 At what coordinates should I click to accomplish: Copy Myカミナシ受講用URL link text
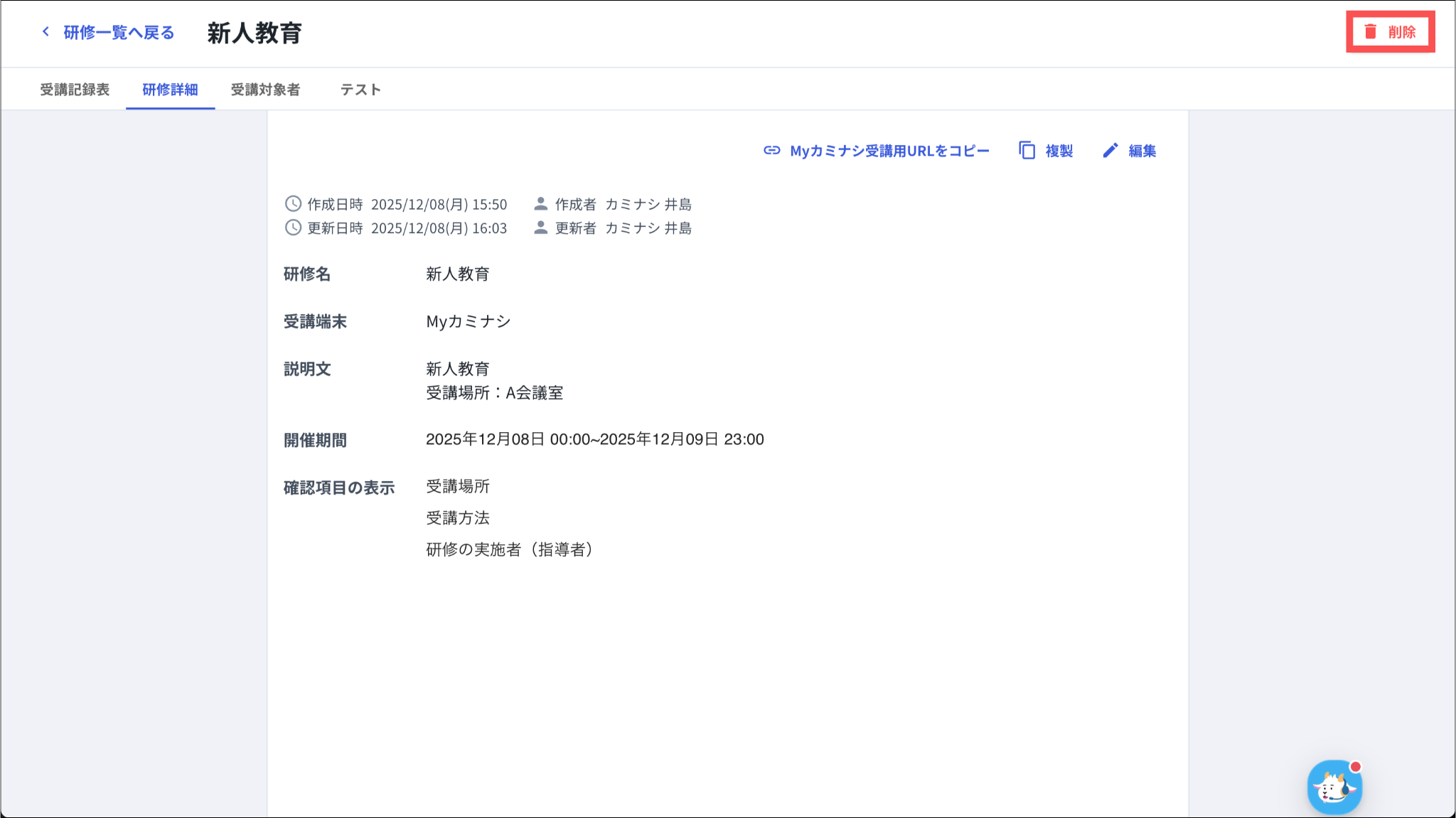(x=889, y=151)
